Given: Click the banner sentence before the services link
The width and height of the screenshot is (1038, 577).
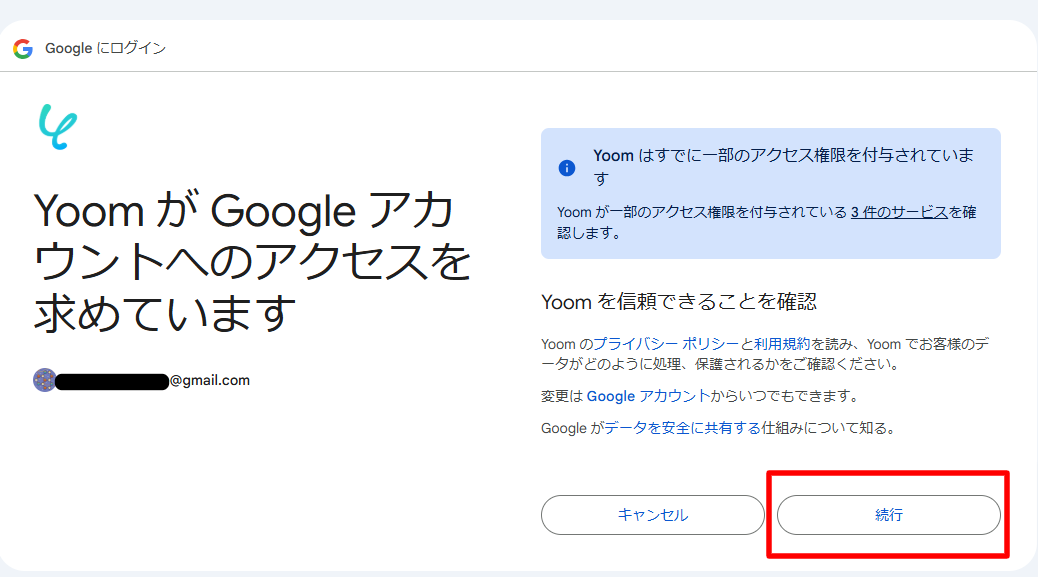Looking at the screenshot, I should 703,212.
